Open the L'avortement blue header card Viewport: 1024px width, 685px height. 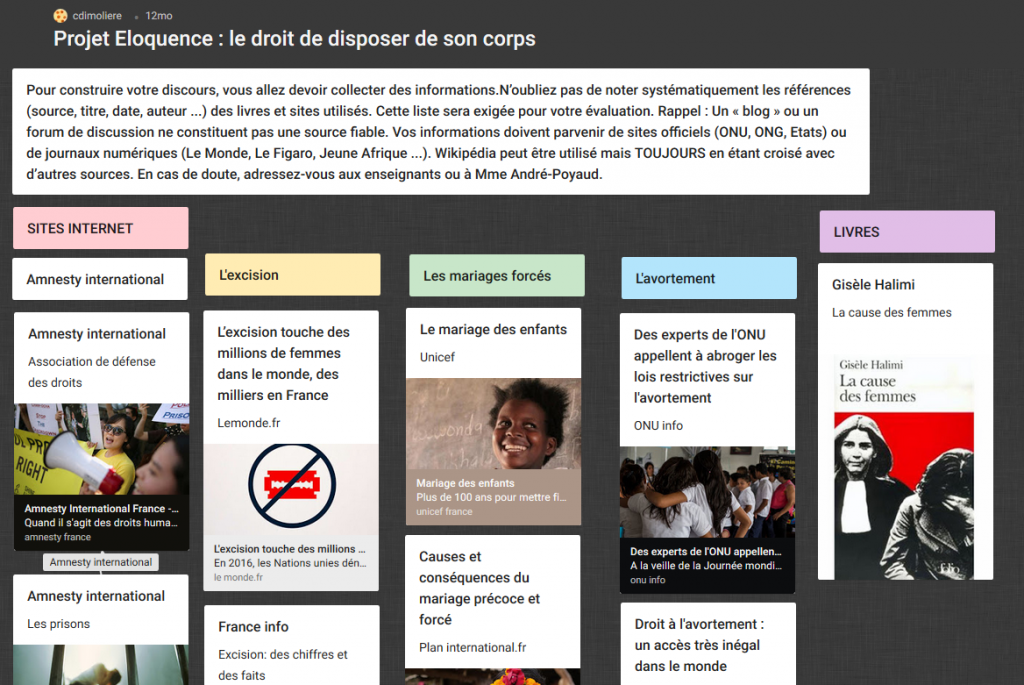709,278
